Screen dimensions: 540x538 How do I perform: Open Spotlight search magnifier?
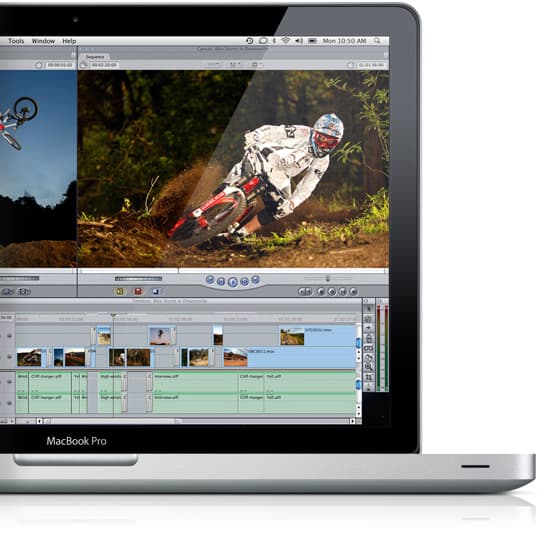click(377, 41)
